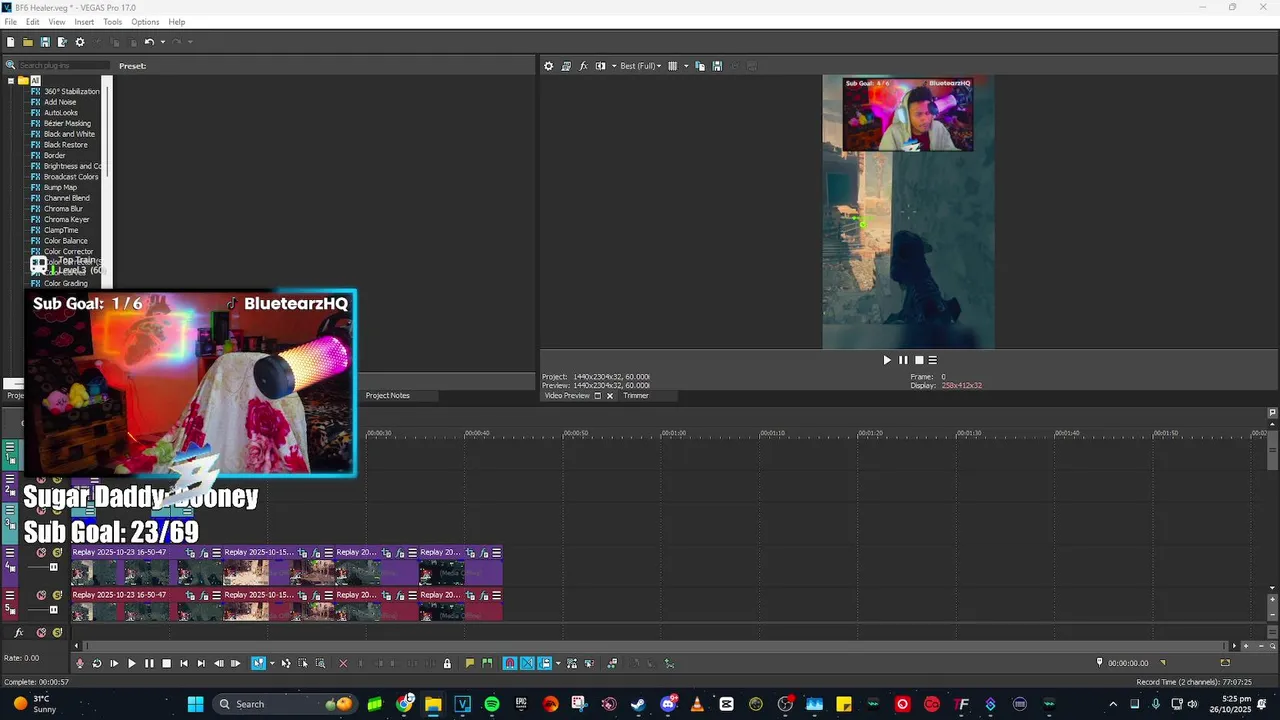Image resolution: width=1280 pixels, height=720 pixels.
Task: Open Split Screen View dropdown arrow
Action: click(613, 66)
